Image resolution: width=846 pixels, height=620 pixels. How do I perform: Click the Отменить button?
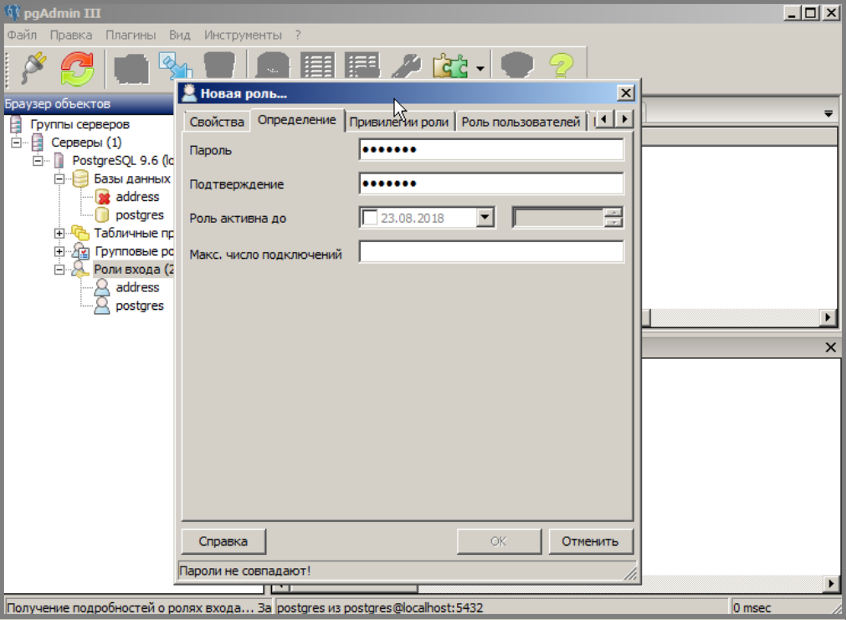[590, 541]
